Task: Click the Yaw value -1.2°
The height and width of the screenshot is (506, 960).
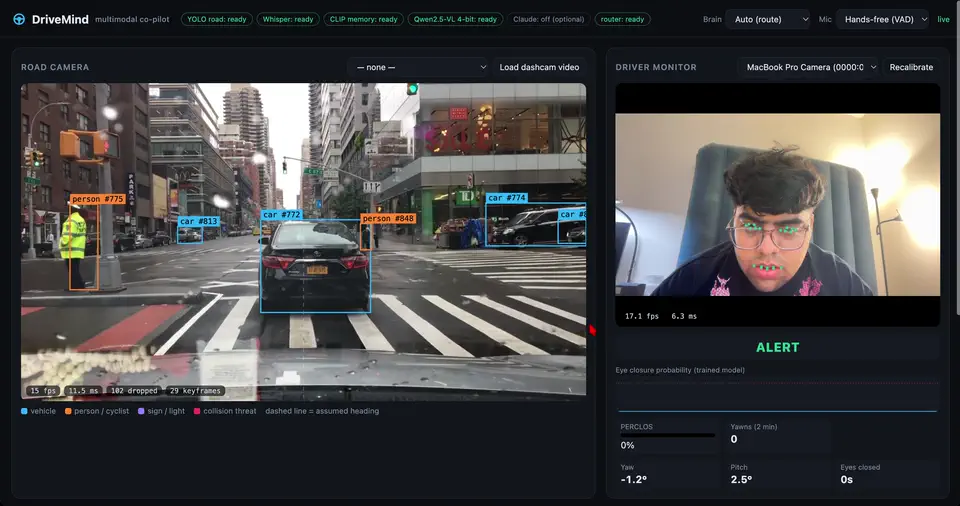Action: point(634,480)
